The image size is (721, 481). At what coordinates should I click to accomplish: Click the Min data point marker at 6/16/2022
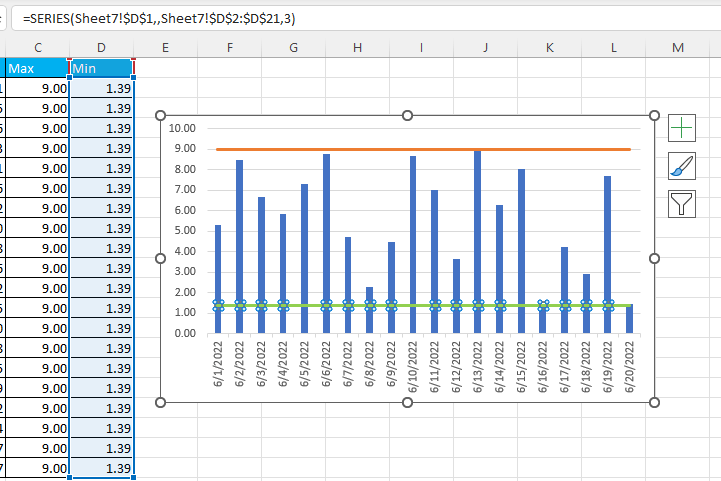pos(543,305)
